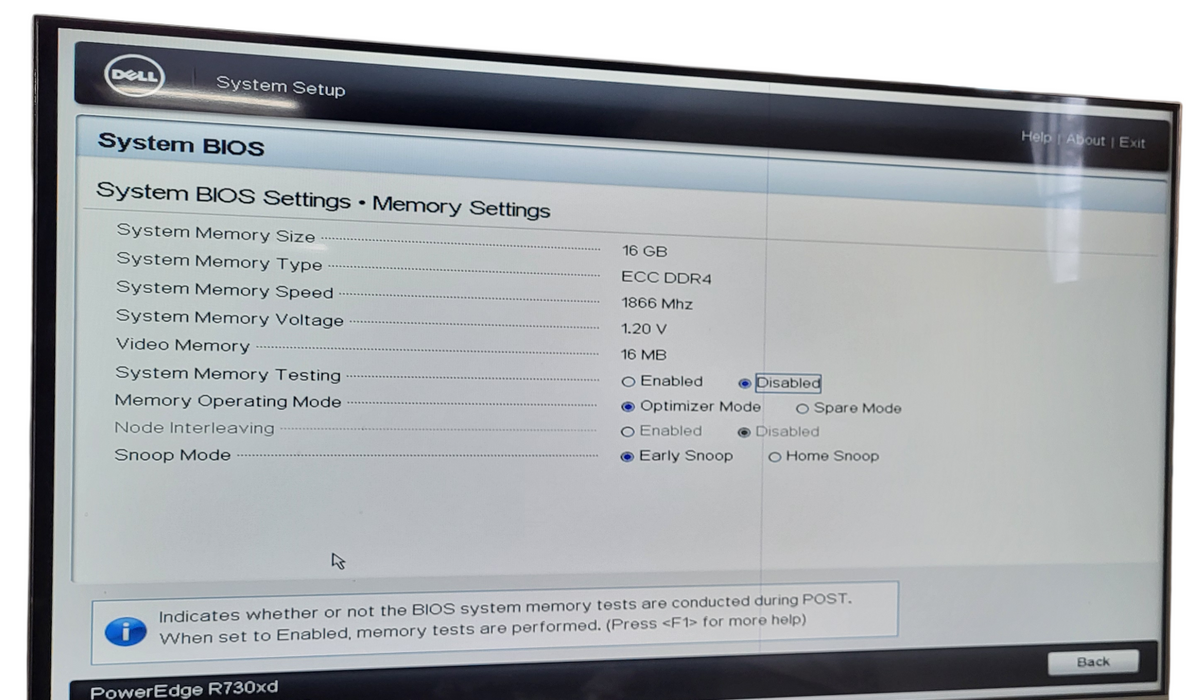
Task: Choose Optimizer Mode for Memory Operating Mode
Action: pos(627,406)
